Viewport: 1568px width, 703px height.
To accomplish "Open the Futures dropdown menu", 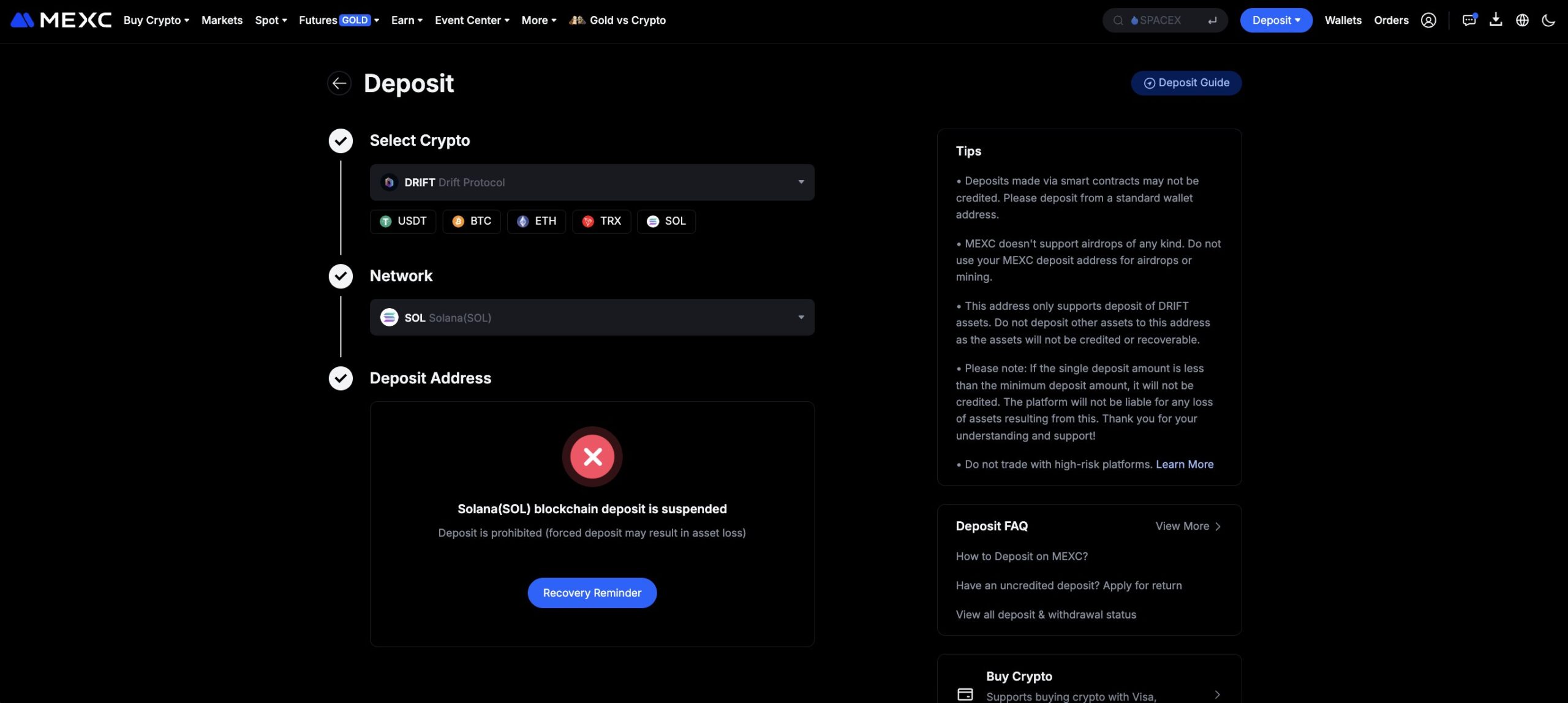I will (339, 20).
